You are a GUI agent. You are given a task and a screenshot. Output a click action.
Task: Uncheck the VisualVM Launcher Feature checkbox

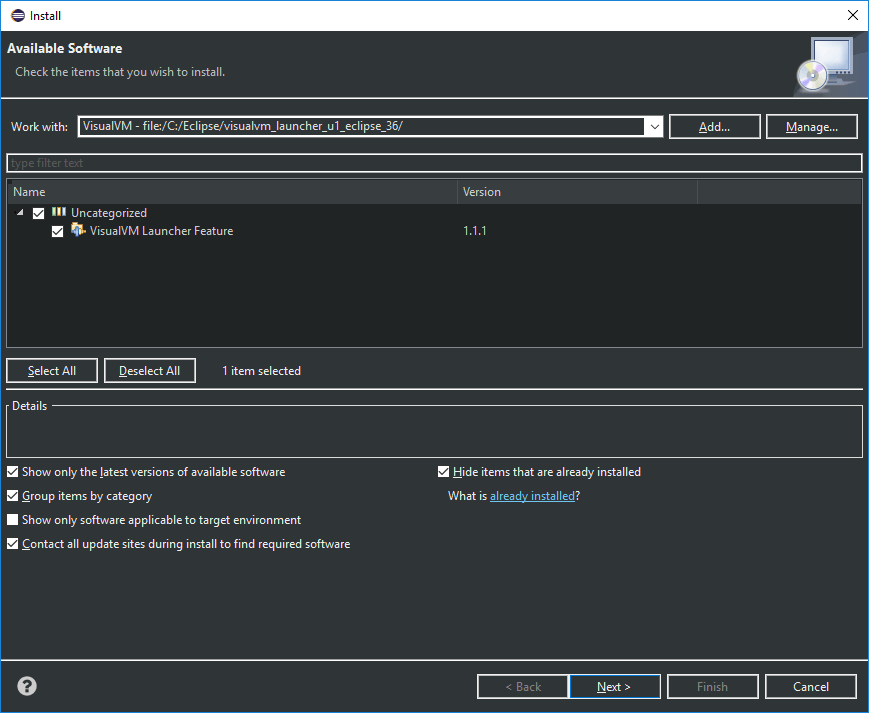[x=58, y=231]
